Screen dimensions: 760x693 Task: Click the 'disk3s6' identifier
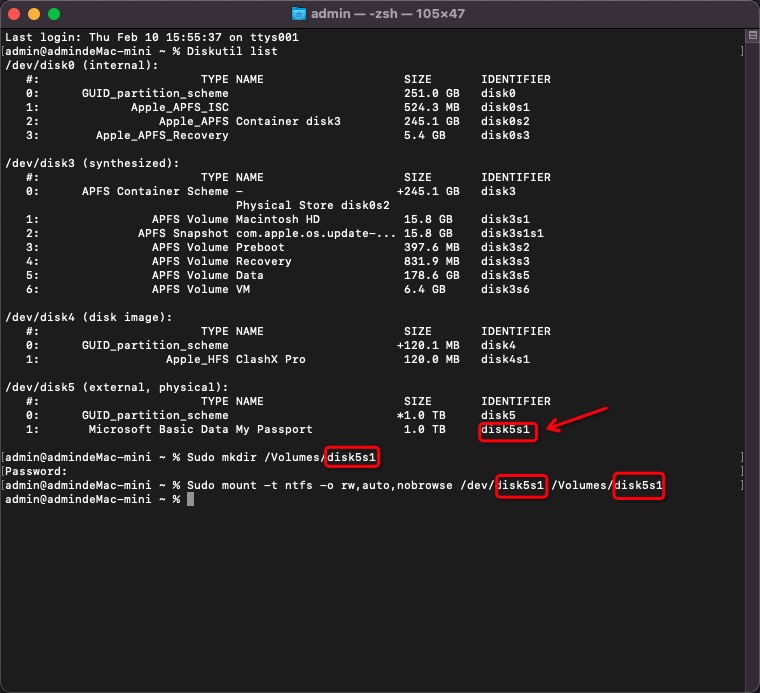[x=505, y=290]
